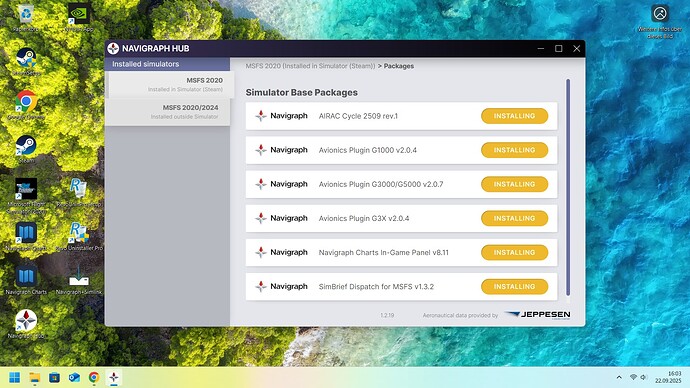690x388 pixels.
Task: Click INSTALLING button for Avionics Plugin G1000
Action: (514, 150)
